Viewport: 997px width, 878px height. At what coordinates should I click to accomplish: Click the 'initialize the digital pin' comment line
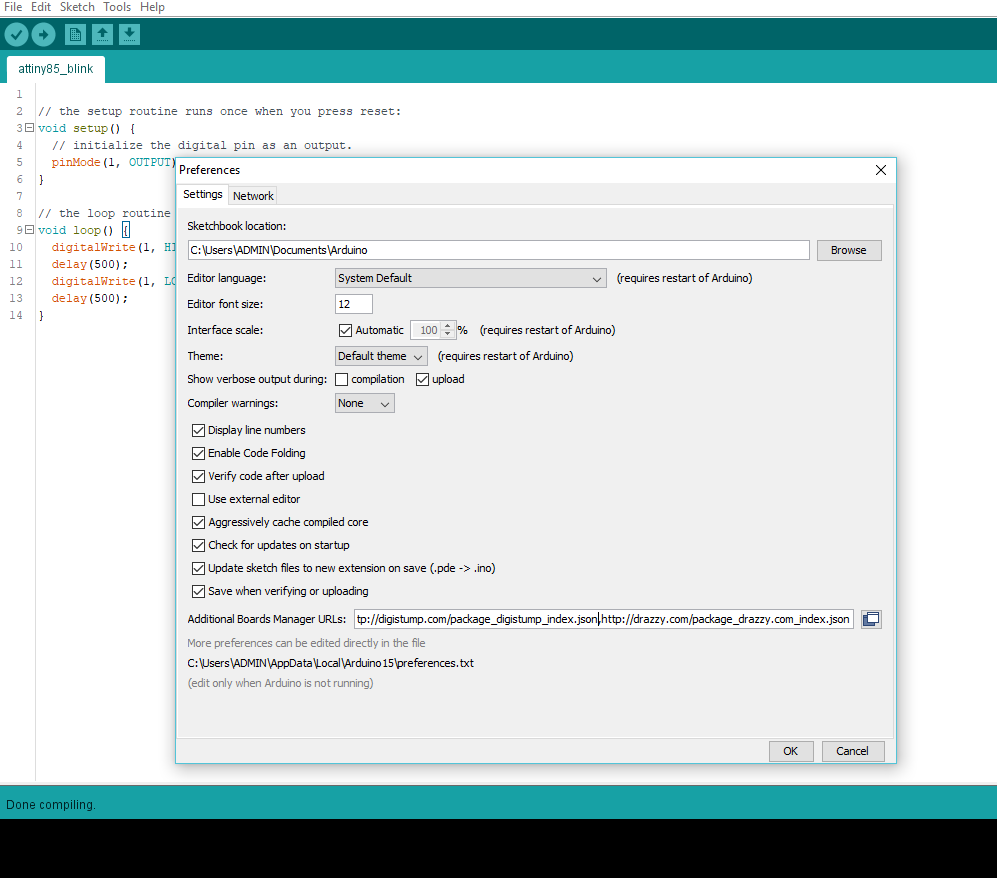coord(202,146)
